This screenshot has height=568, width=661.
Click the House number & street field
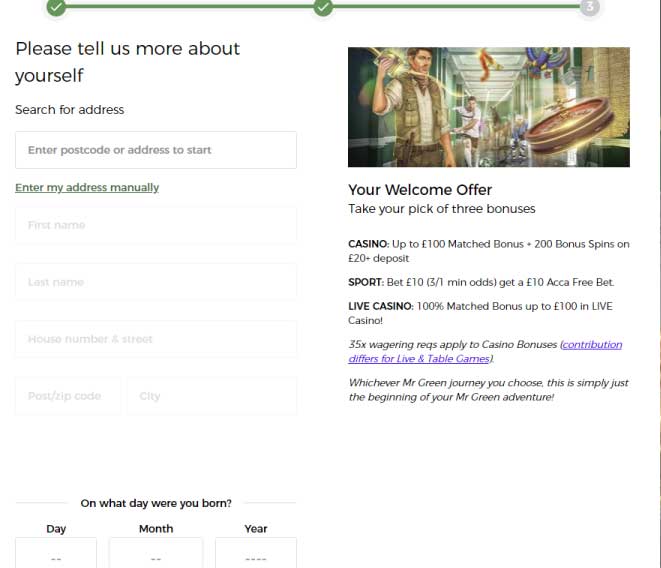click(156, 339)
